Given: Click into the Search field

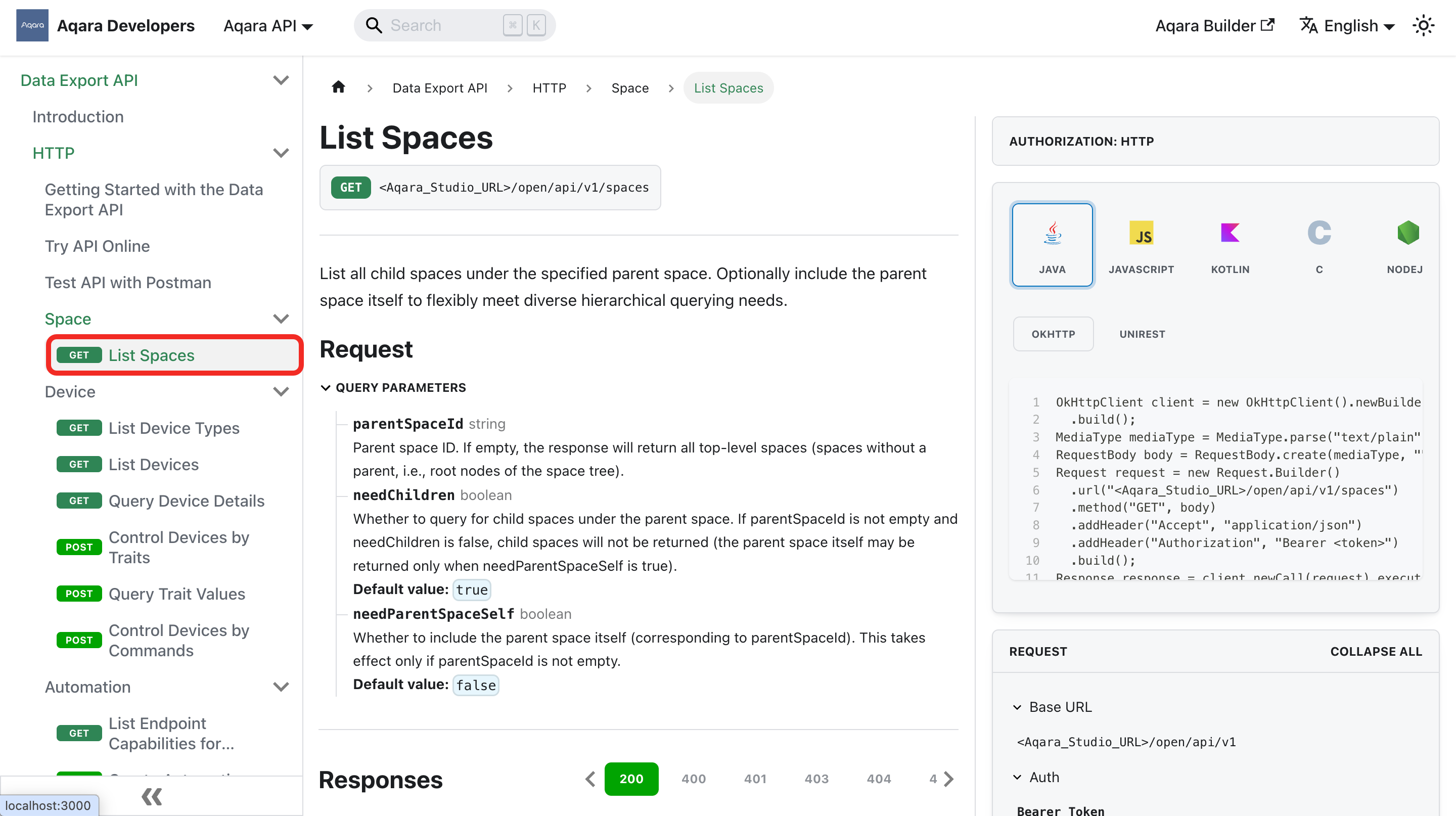Looking at the screenshot, I should (454, 25).
